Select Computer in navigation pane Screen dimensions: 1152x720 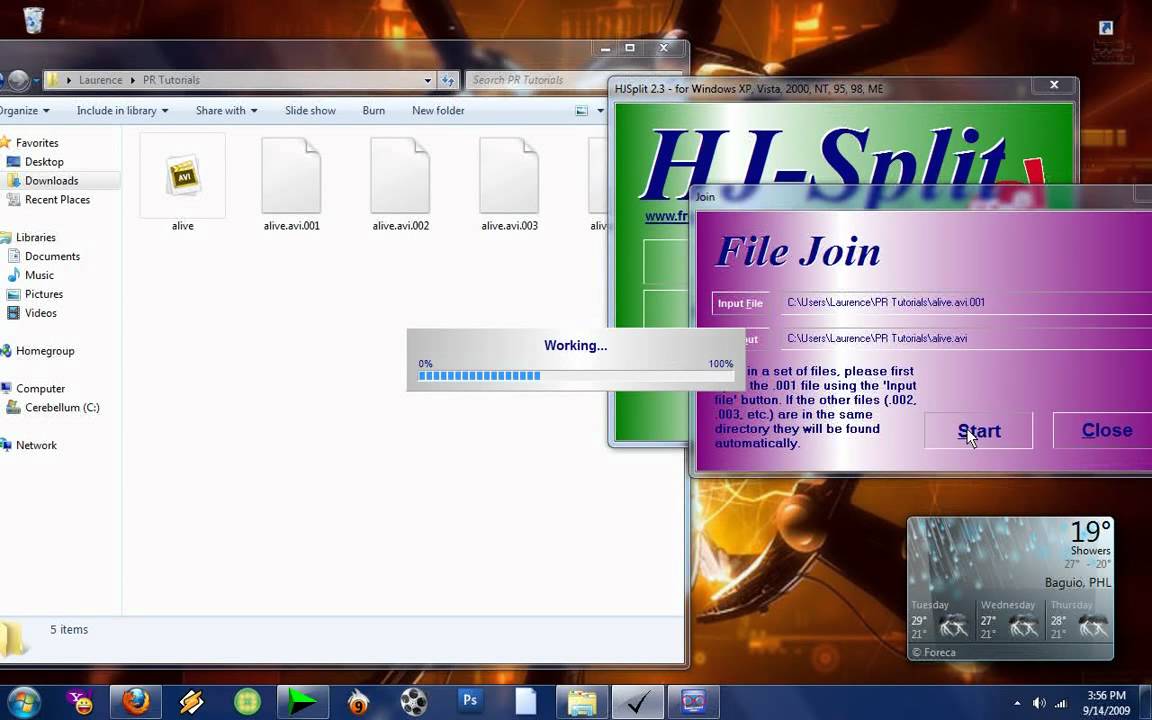40,389
